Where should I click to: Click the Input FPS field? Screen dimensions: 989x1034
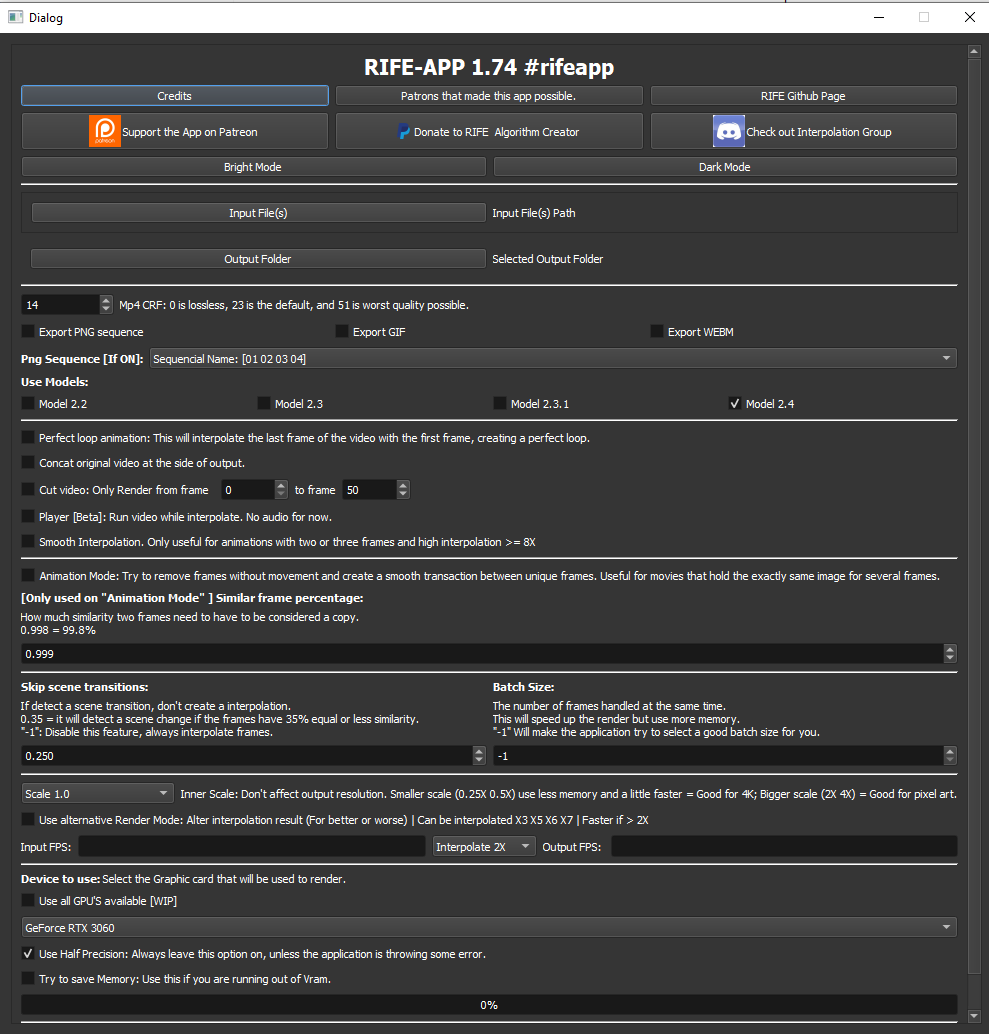tap(252, 847)
